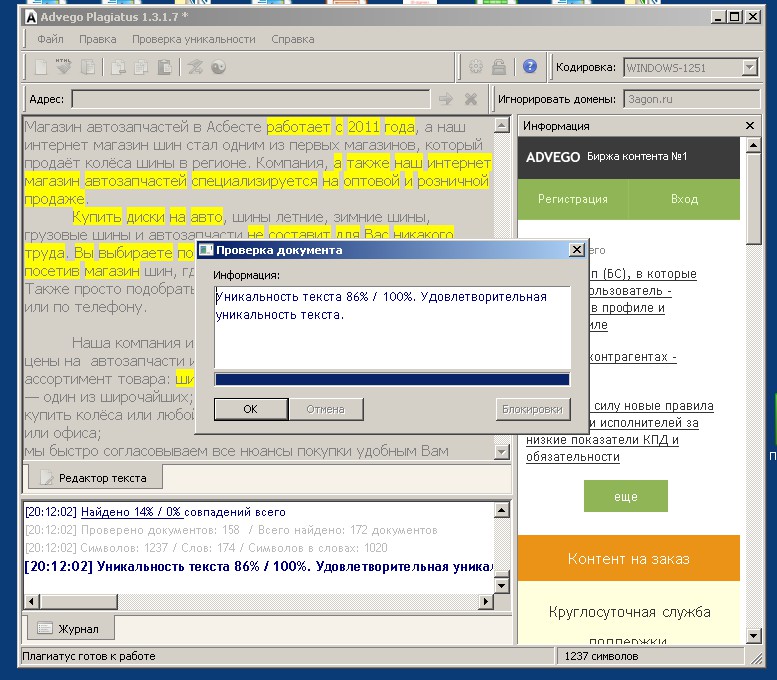
Task: Click the highlighted phrase работает с 2011 года
Action: click(x=340, y=127)
